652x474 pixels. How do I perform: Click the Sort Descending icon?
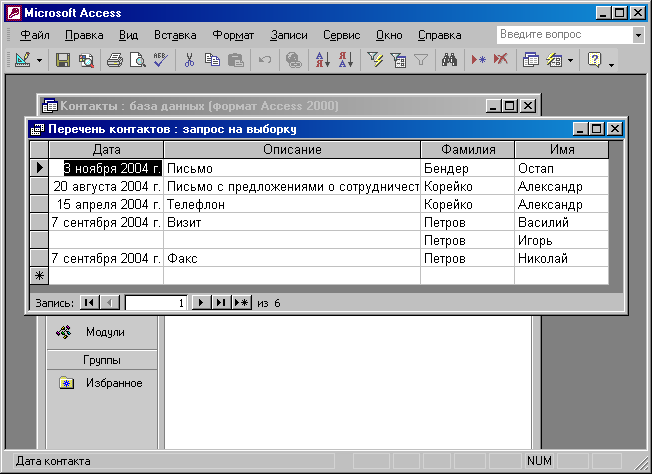coord(346,60)
